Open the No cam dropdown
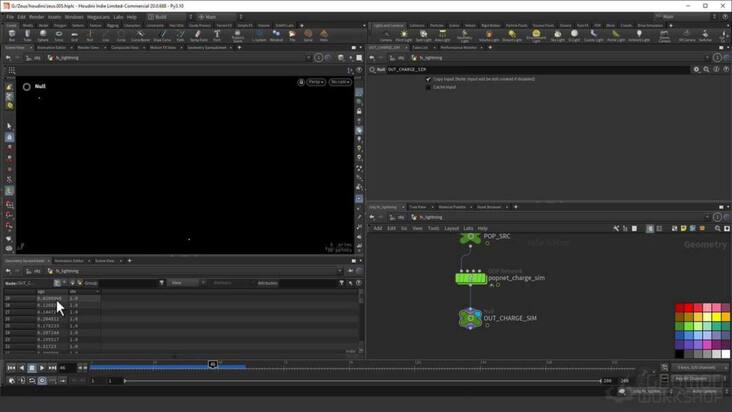This screenshot has width=732, height=412. click(340, 82)
